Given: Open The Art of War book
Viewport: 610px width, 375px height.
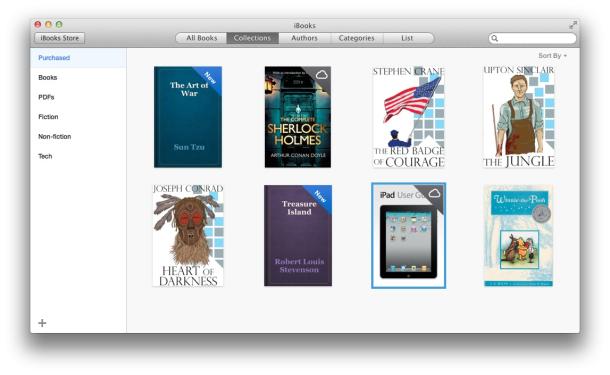Looking at the screenshot, I should pyautogui.click(x=188, y=117).
